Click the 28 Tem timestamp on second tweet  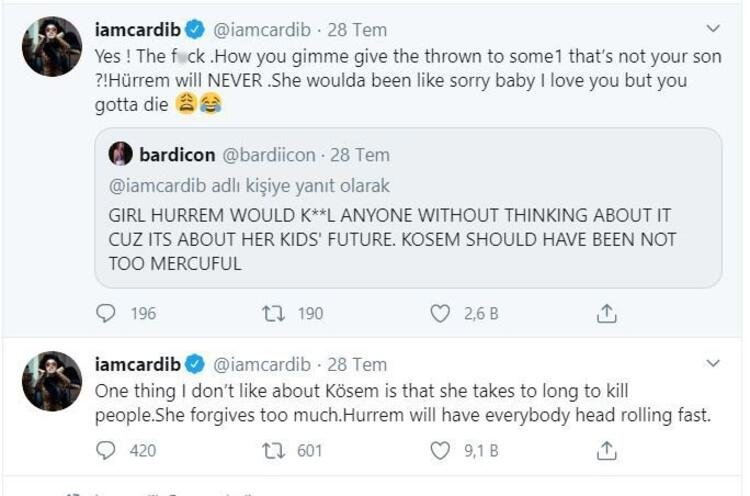coord(357,364)
